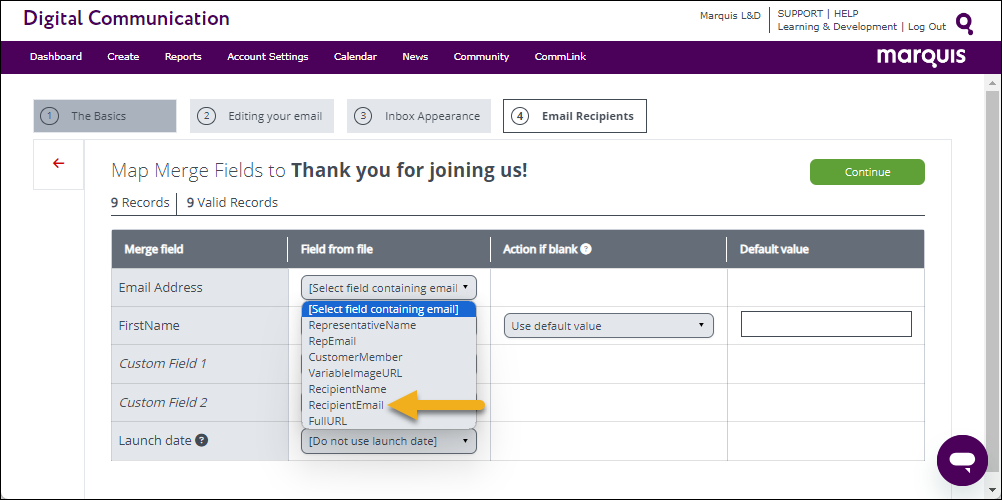Go to The Basics step tab
Screen dimensions: 1002x500
104,116
